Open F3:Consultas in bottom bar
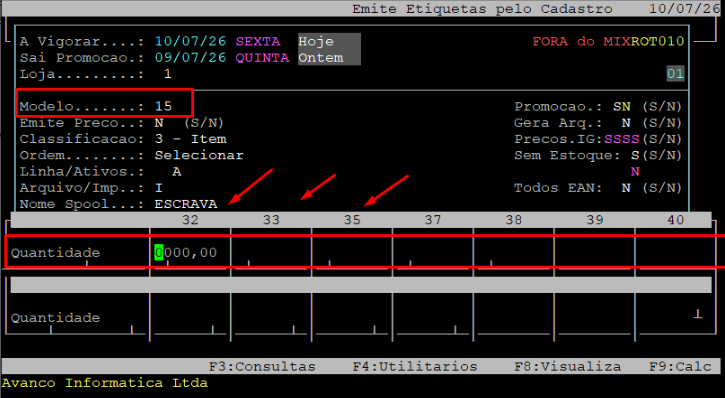The image size is (725, 398). point(262,367)
